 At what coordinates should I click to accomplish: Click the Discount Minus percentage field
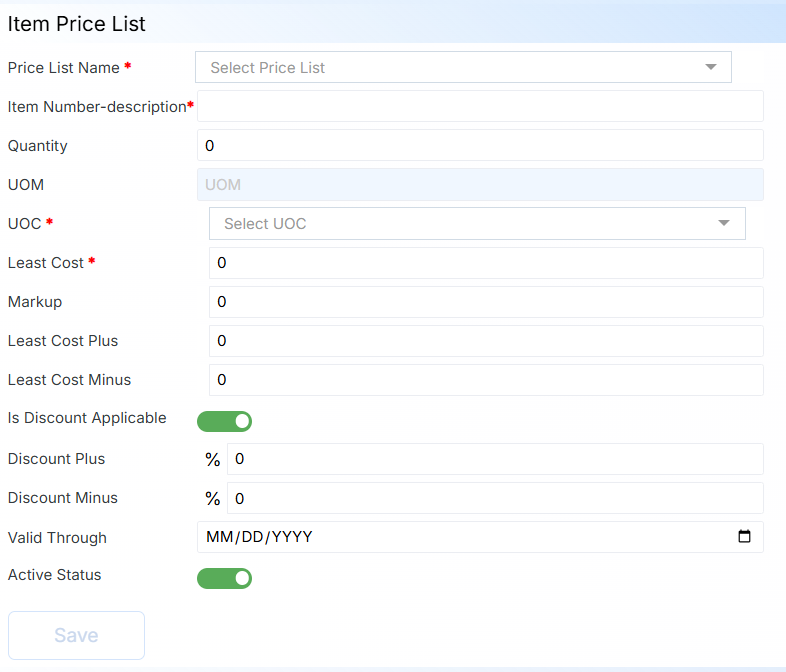[x=495, y=498]
